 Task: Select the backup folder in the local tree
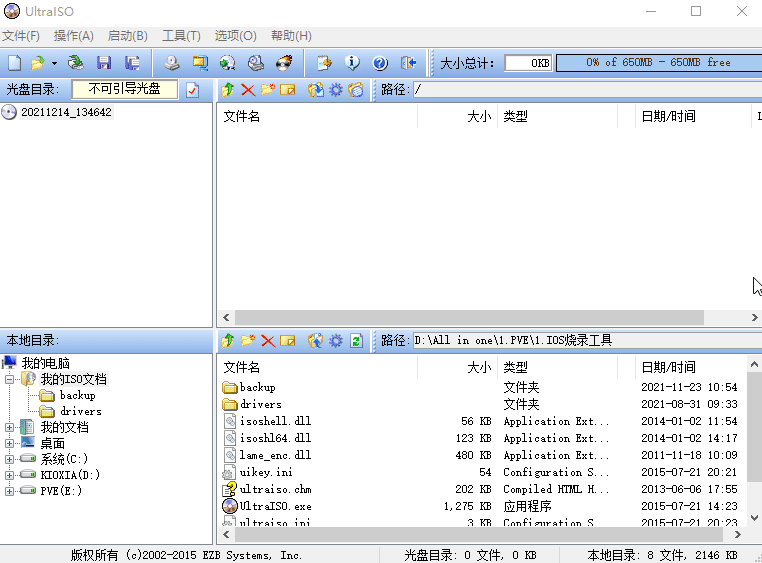pyautogui.click(x=77, y=395)
